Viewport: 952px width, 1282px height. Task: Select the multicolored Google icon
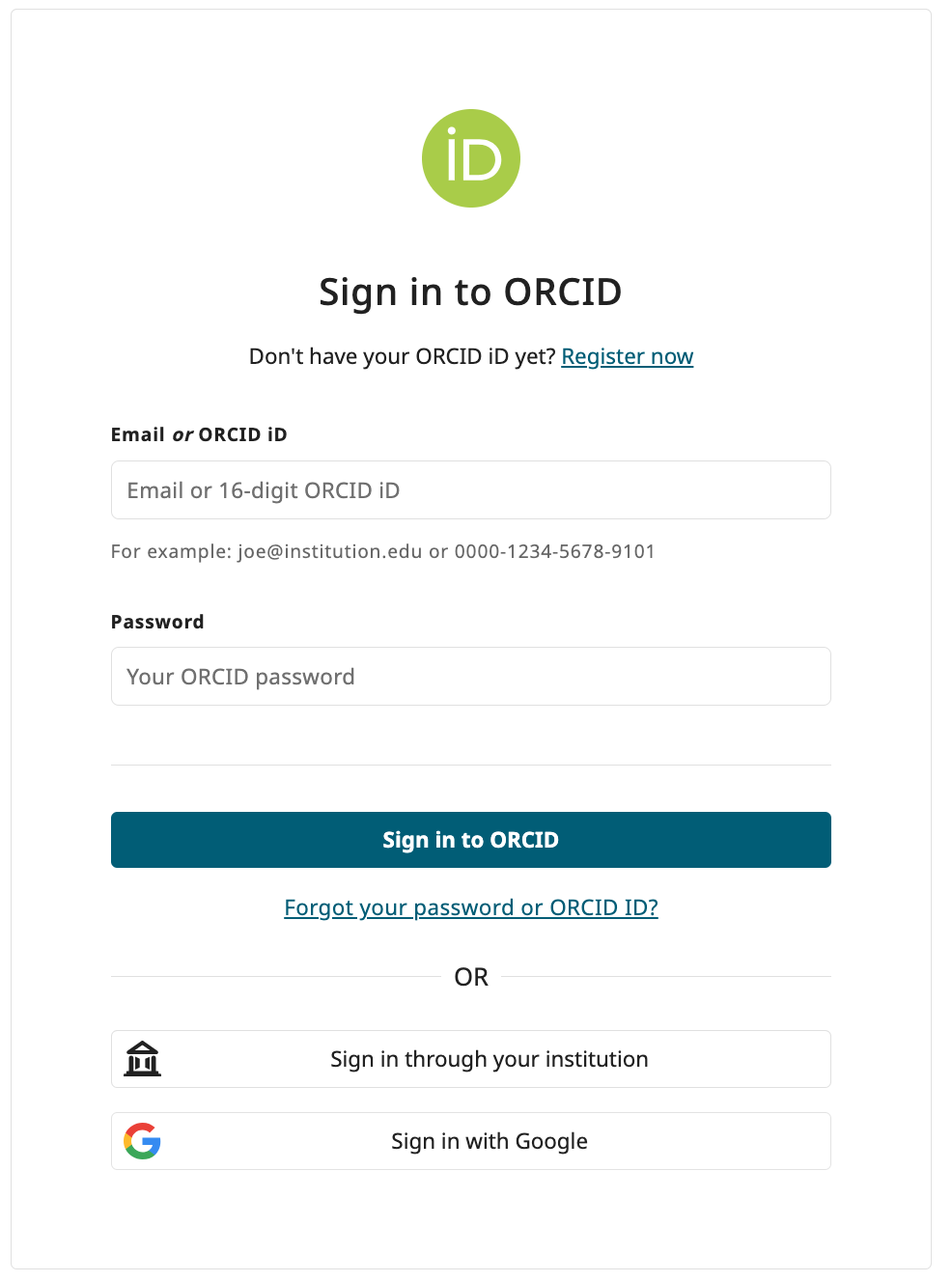(x=142, y=1140)
